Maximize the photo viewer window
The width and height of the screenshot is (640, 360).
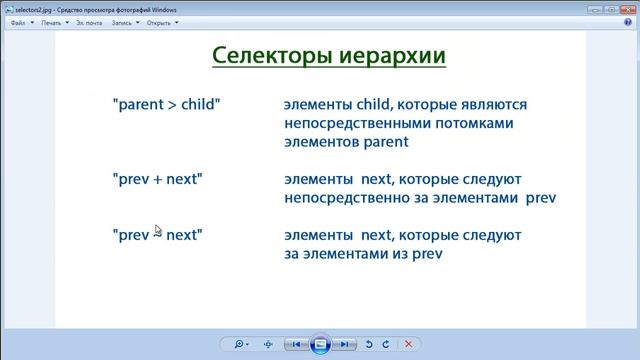[611, 9]
